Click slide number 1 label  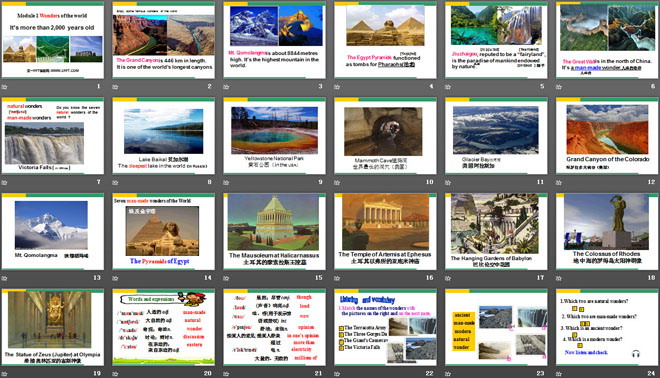click(x=98, y=86)
